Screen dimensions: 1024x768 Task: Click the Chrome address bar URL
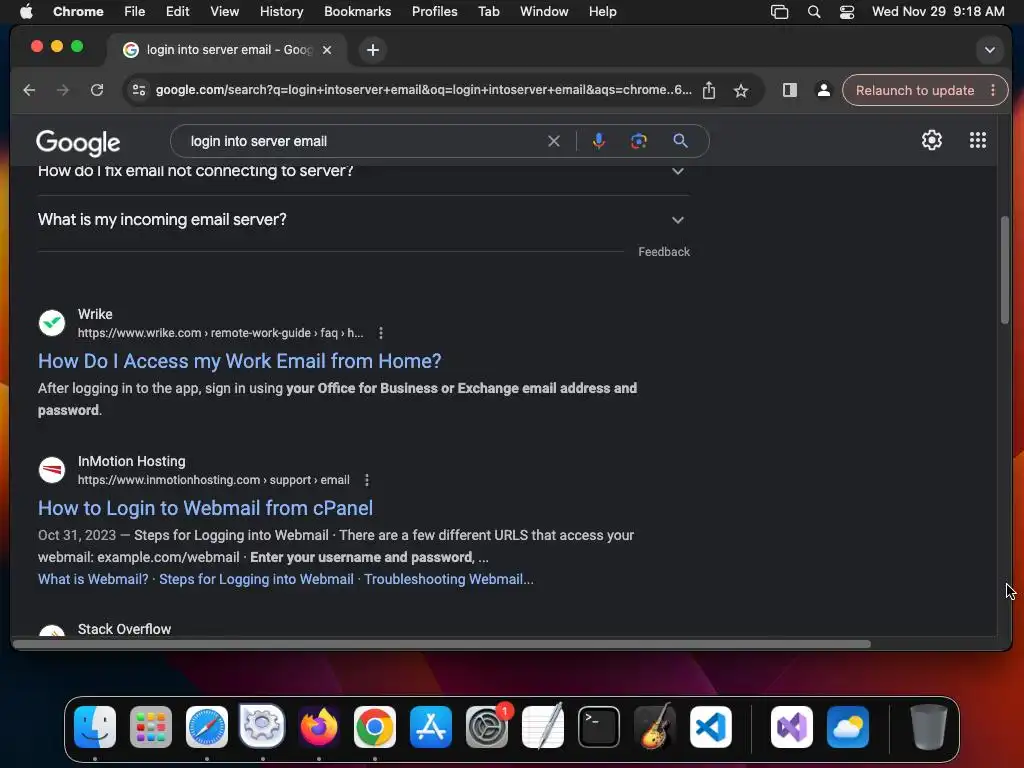(x=423, y=90)
